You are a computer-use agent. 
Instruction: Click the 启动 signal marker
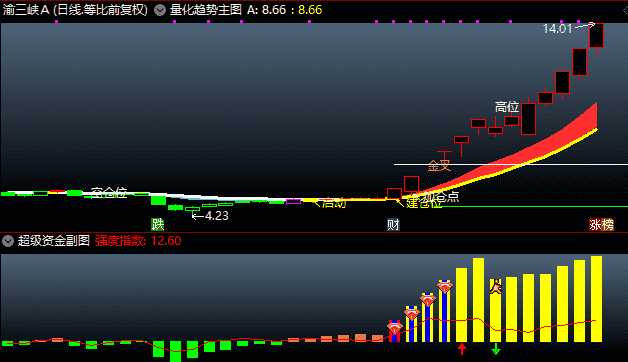pyautogui.click(x=333, y=203)
